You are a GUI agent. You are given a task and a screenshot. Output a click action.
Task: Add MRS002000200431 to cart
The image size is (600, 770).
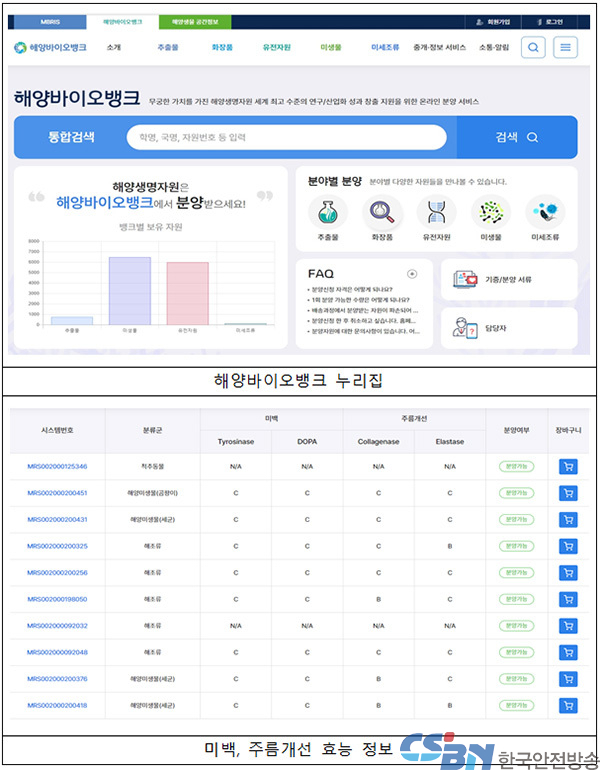click(568, 520)
